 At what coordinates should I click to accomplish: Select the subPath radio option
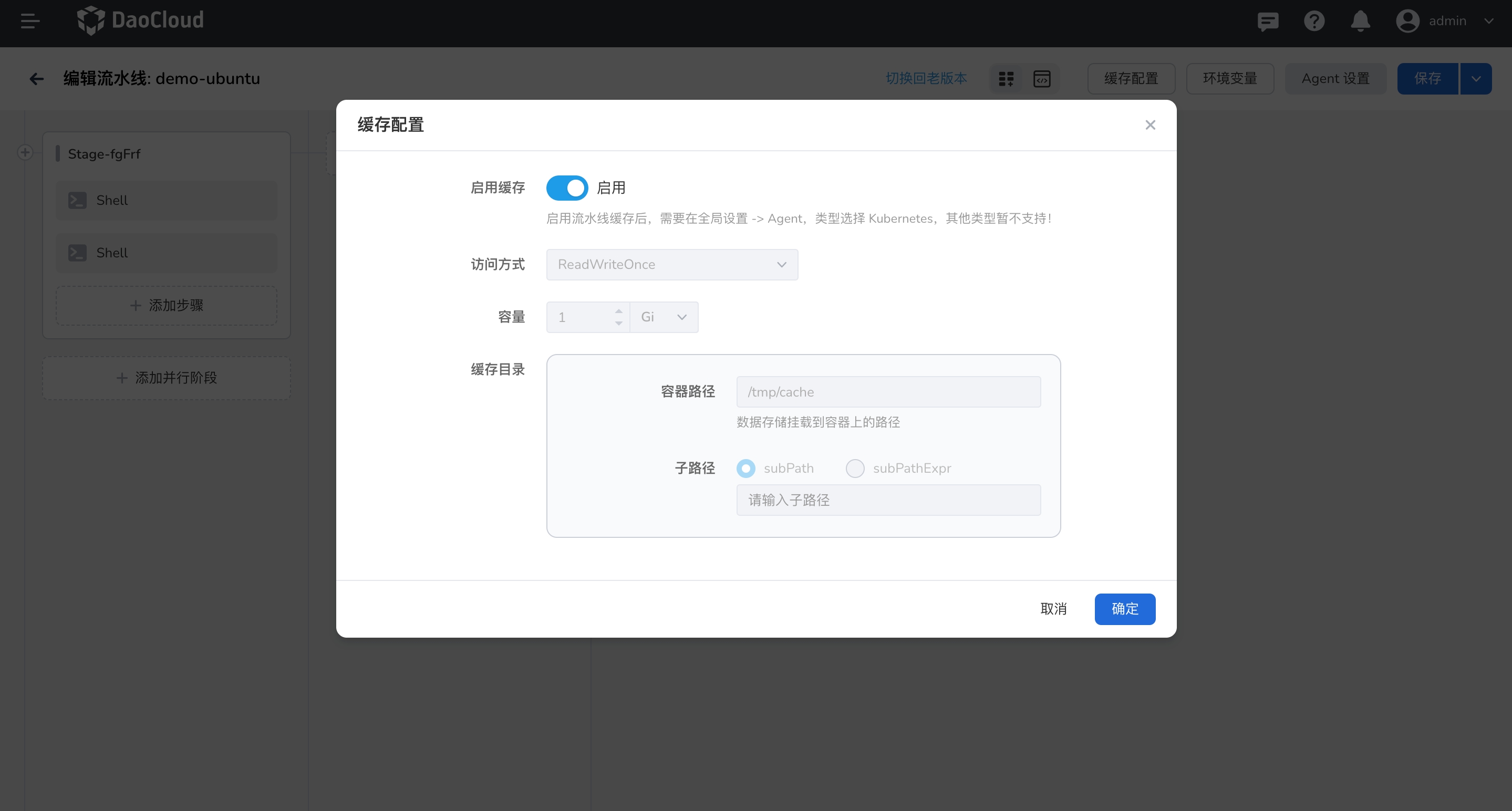(x=745, y=469)
